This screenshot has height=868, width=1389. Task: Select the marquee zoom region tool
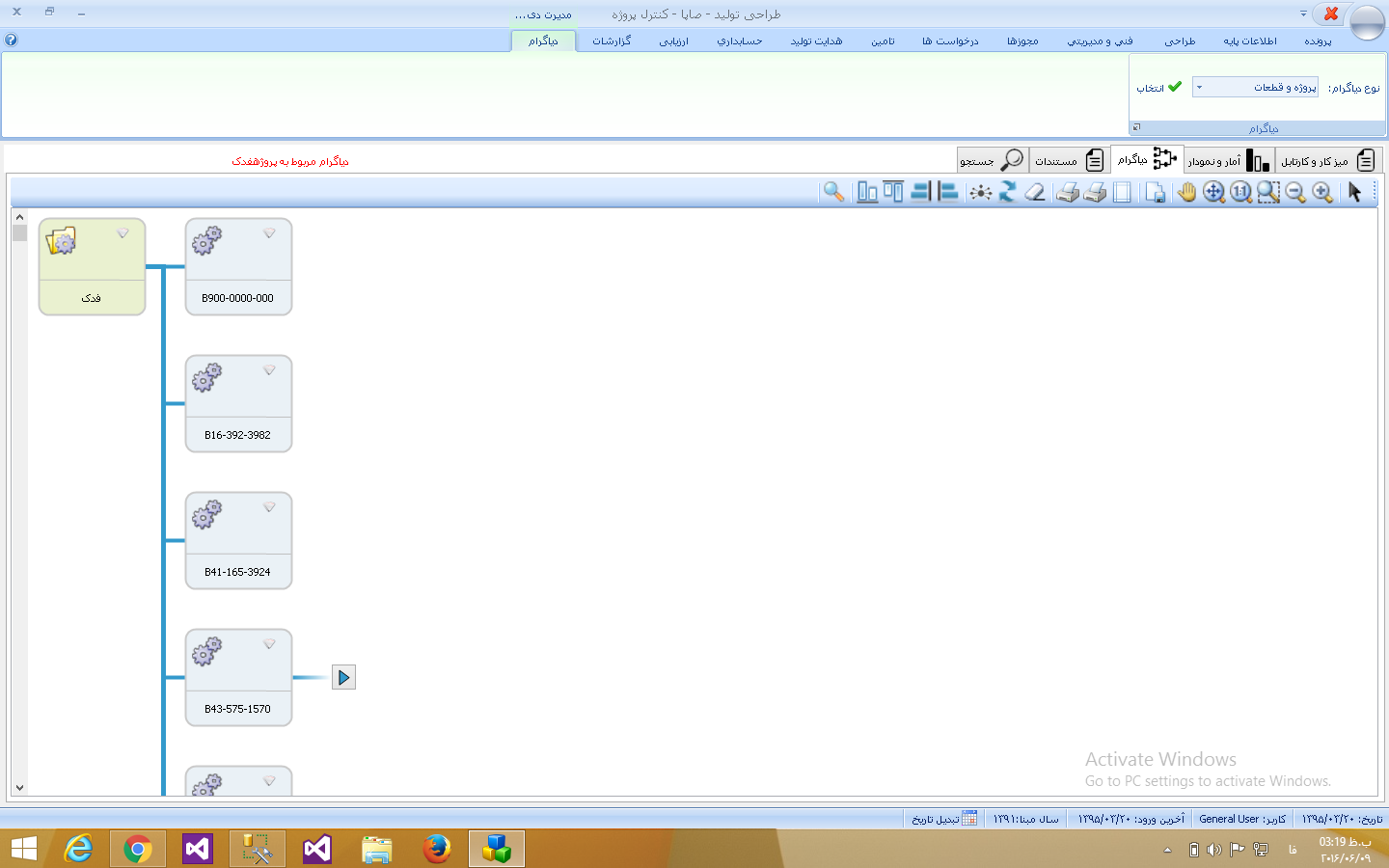pyautogui.click(x=1267, y=192)
